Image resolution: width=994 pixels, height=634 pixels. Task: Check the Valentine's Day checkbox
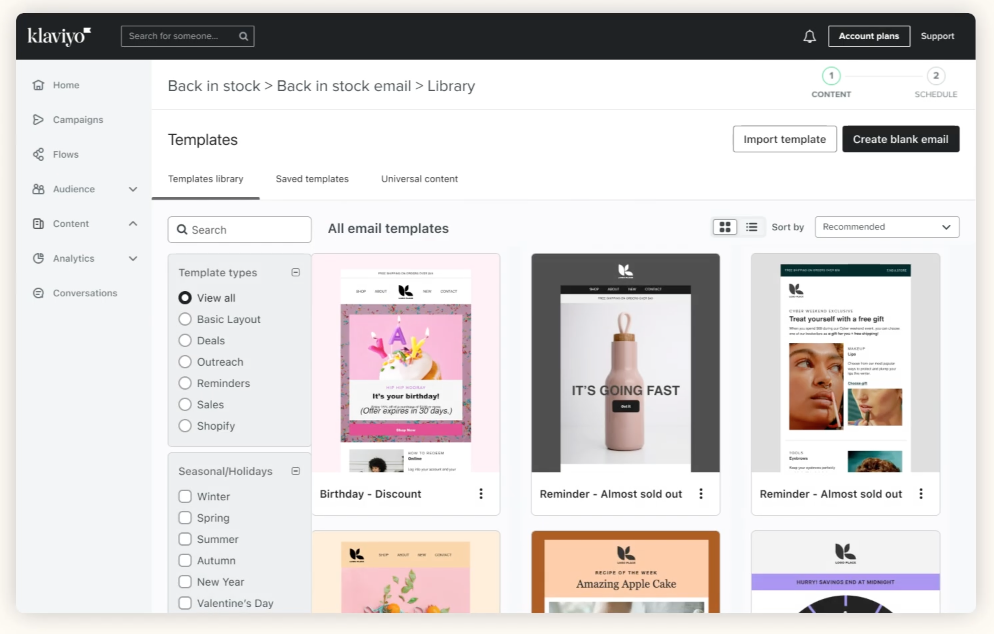185,603
